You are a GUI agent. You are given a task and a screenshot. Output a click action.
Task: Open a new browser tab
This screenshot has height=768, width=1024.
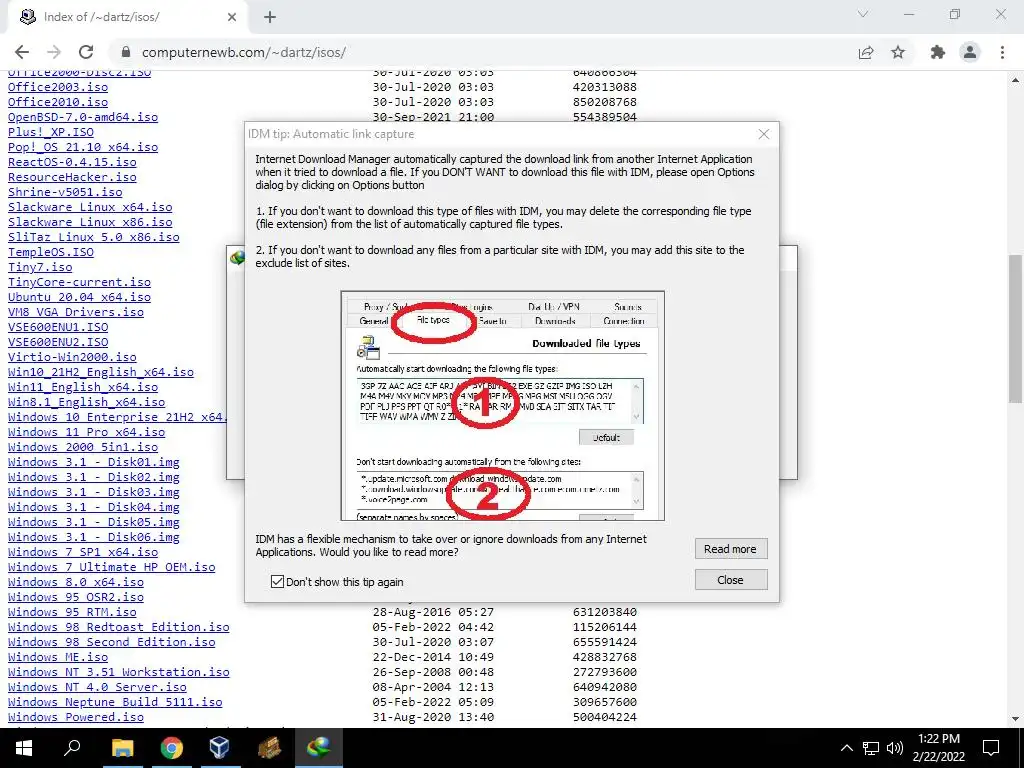[x=270, y=17]
